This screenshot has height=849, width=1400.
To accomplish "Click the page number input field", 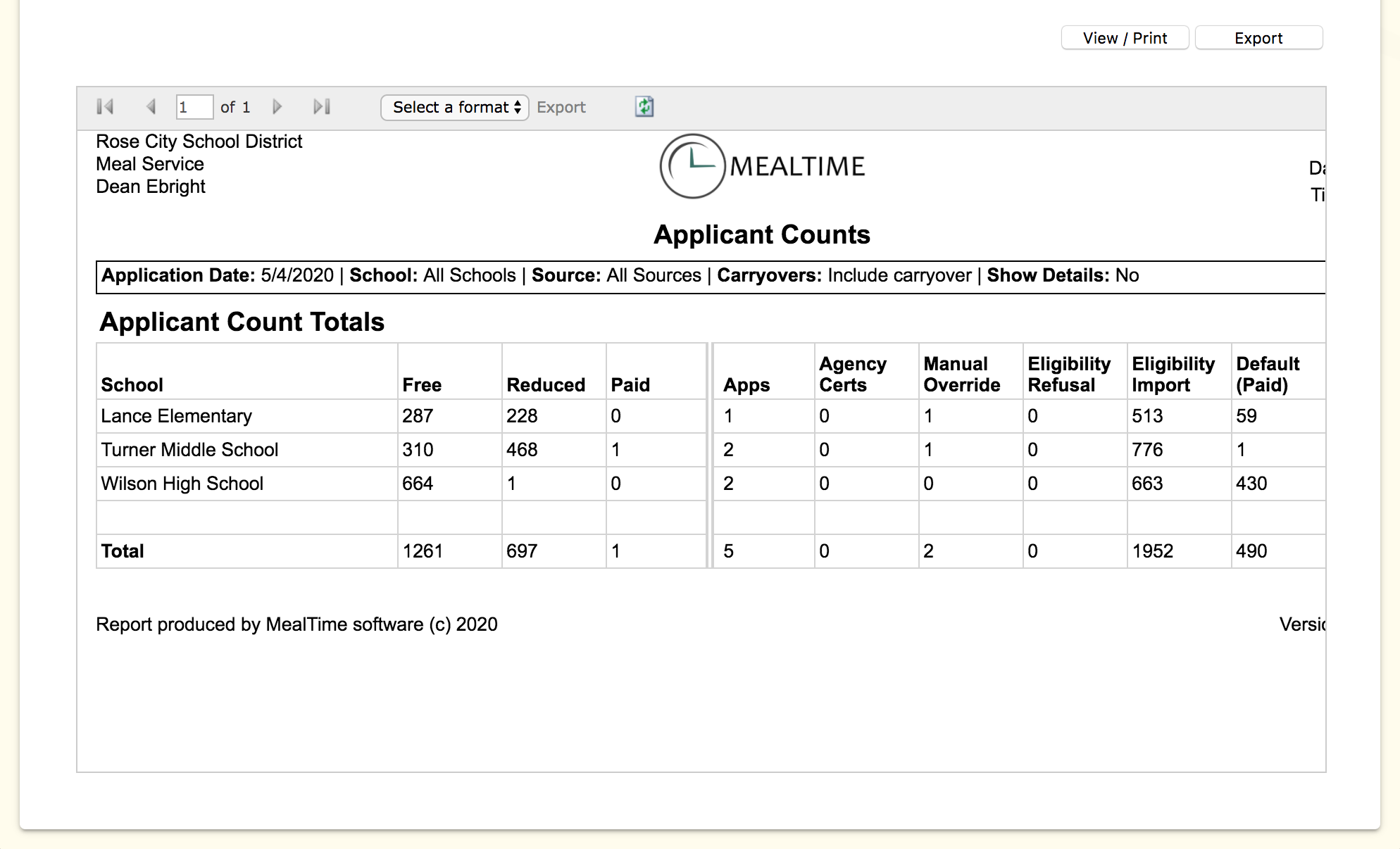I will 194,107.
